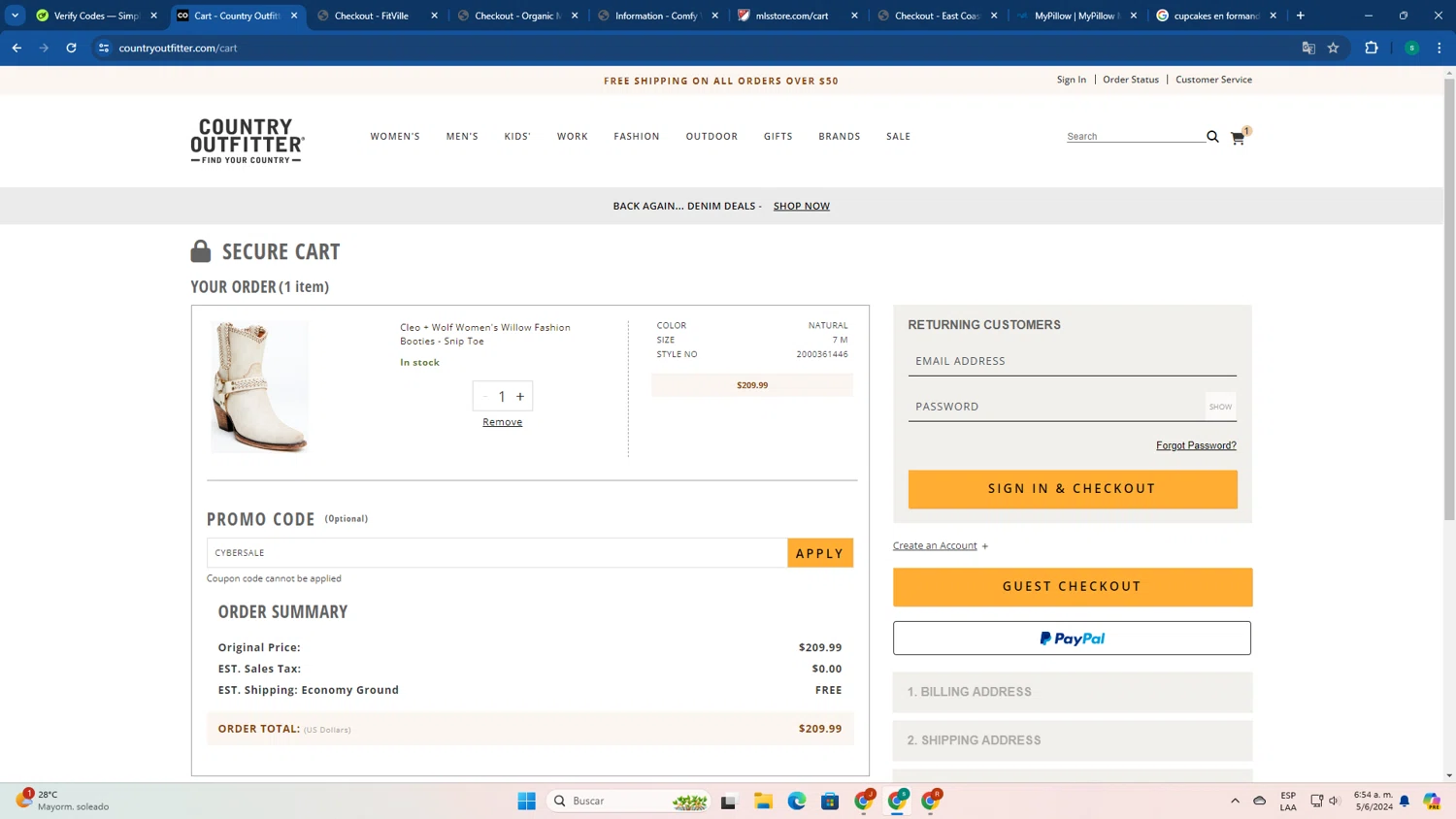Click SIGN IN & CHECKOUT button
Viewport: 1456px width, 819px height.
click(x=1073, y=489)
